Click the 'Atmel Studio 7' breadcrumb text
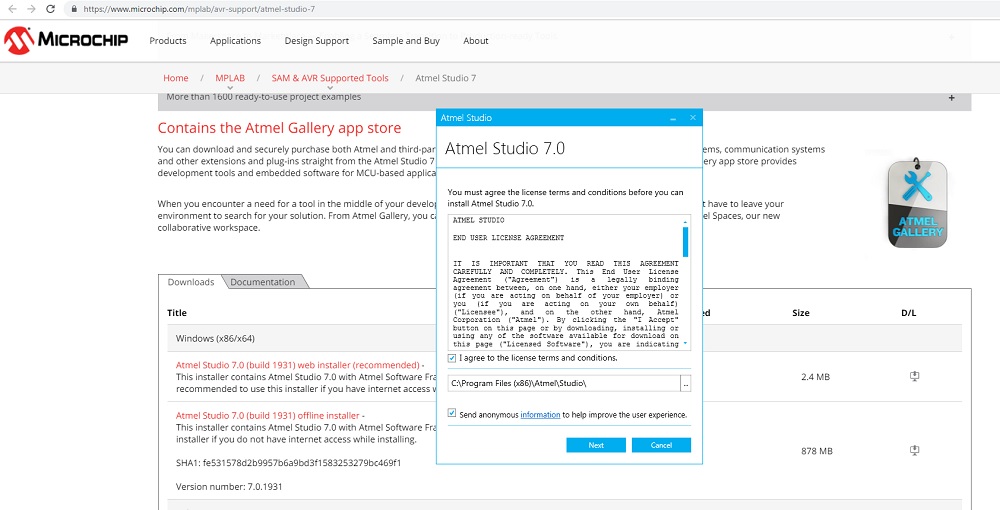The image size is (1000, 510). pyautogui.click(x=445, y=78)
